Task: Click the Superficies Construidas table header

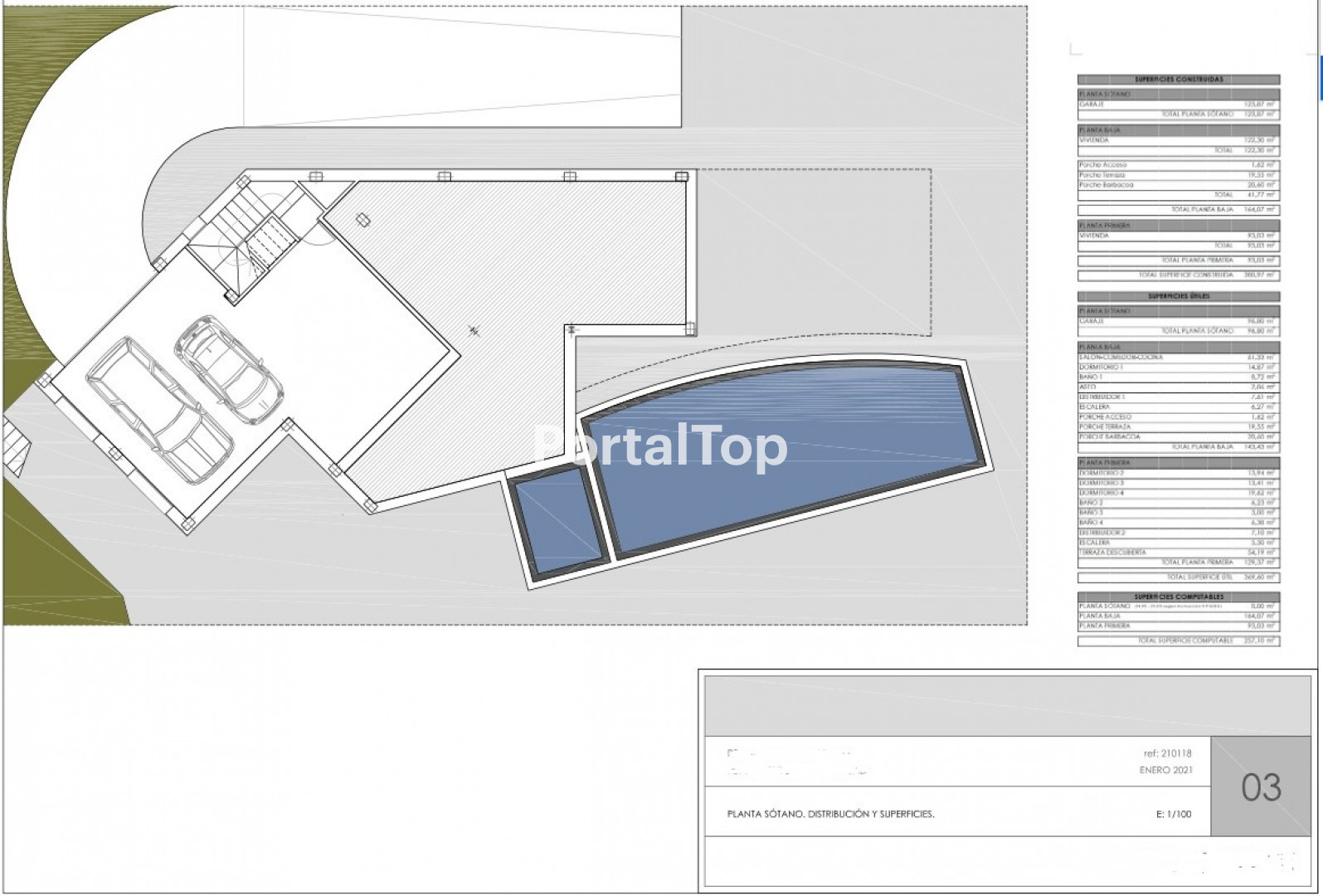Action: [x=1178, y=80]
